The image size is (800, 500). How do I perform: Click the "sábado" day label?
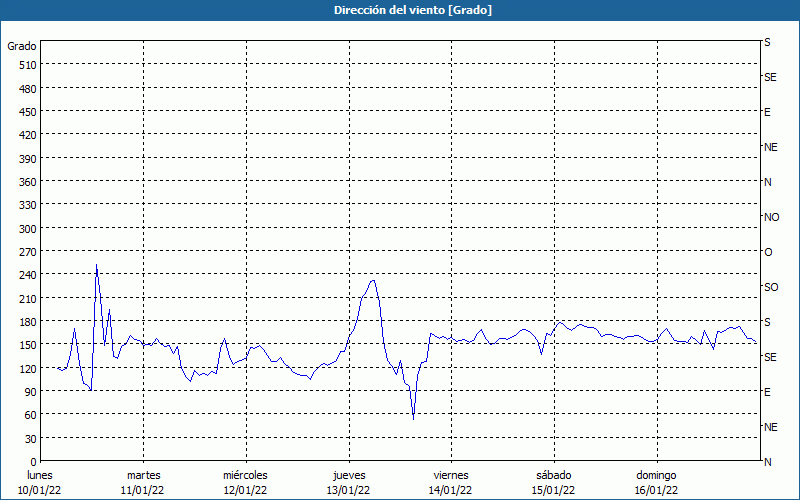pos(554,475)
